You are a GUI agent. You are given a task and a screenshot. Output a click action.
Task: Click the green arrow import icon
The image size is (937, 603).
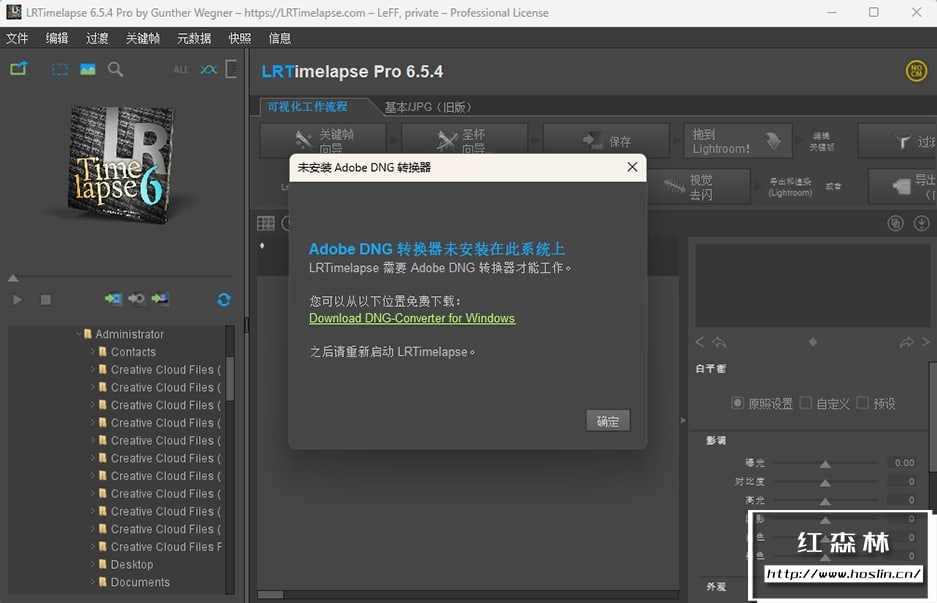[113, 298]
